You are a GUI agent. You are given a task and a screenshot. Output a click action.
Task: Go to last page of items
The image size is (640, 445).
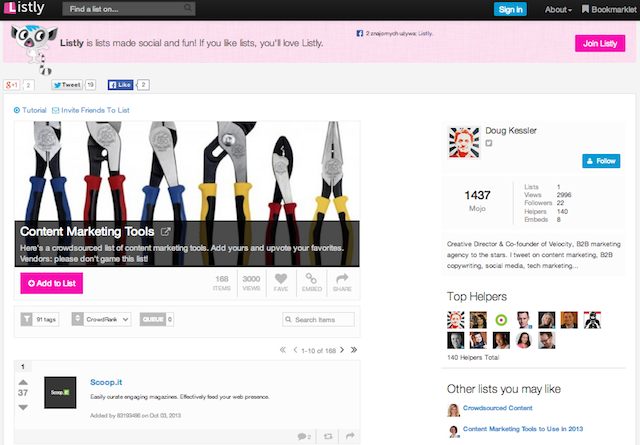[354, 350]
